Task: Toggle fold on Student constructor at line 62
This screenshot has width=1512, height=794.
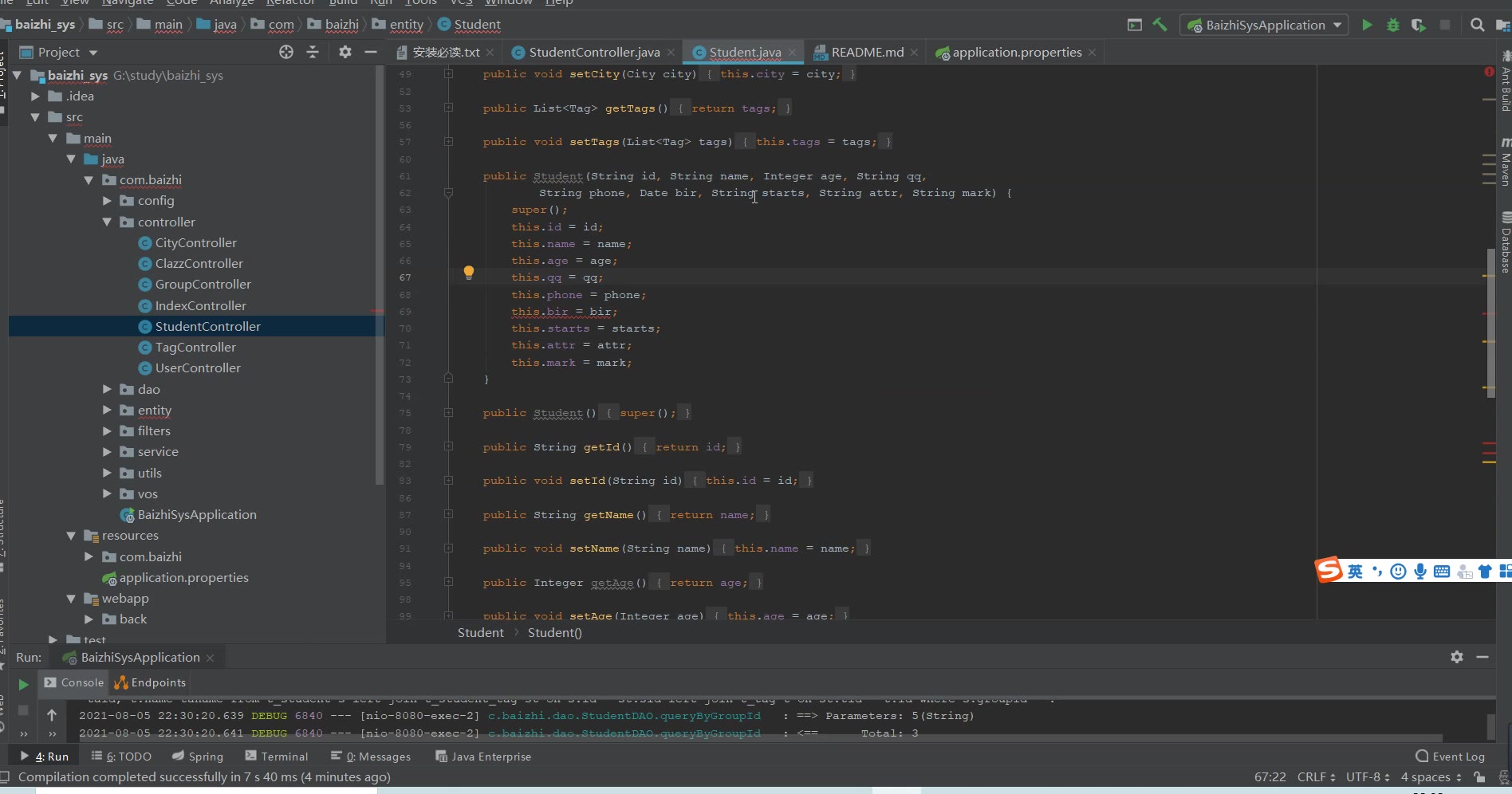Action: coord(448,193)
